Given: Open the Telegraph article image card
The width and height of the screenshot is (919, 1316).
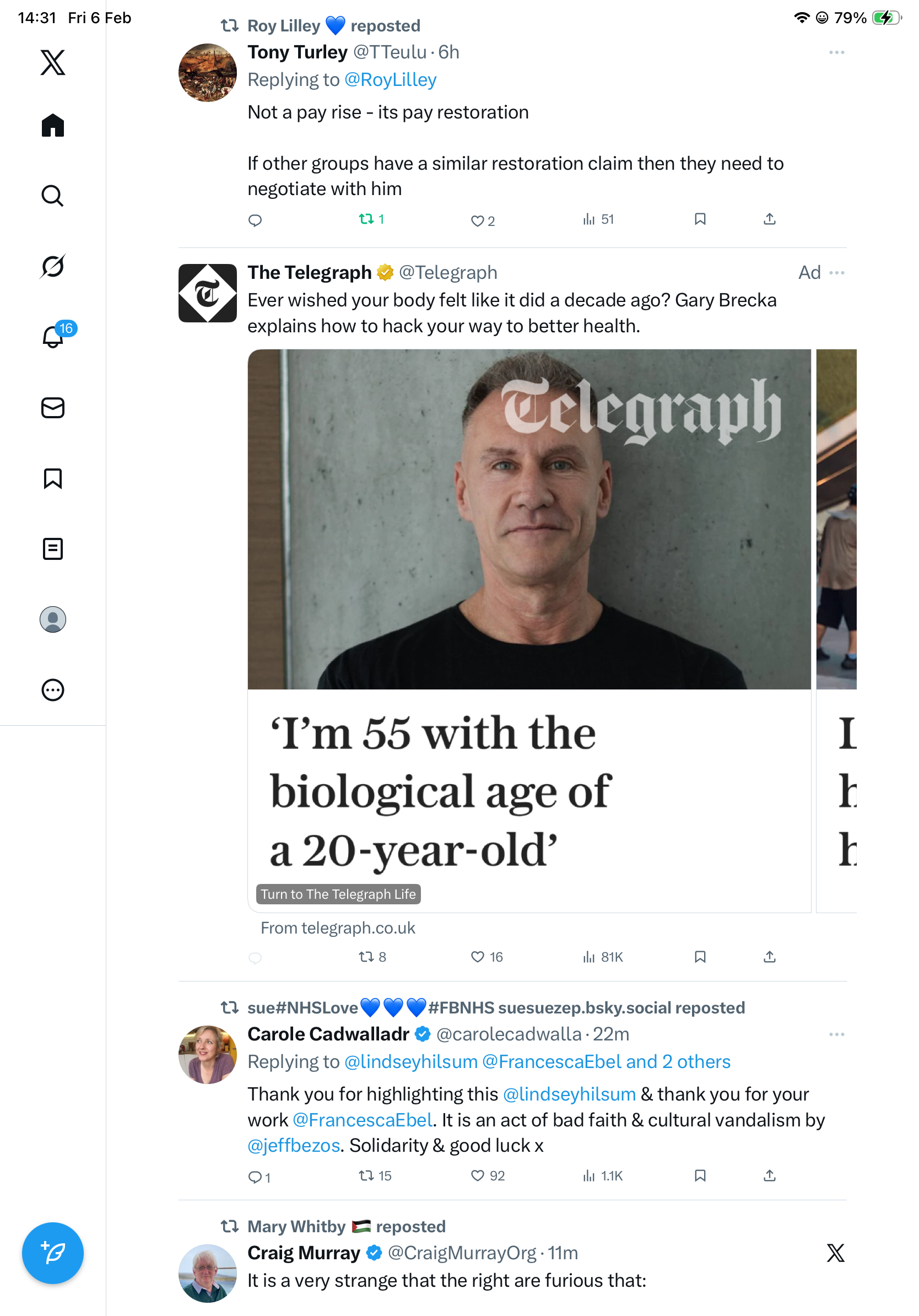Looking at the screenshot, I should [529, 519].
